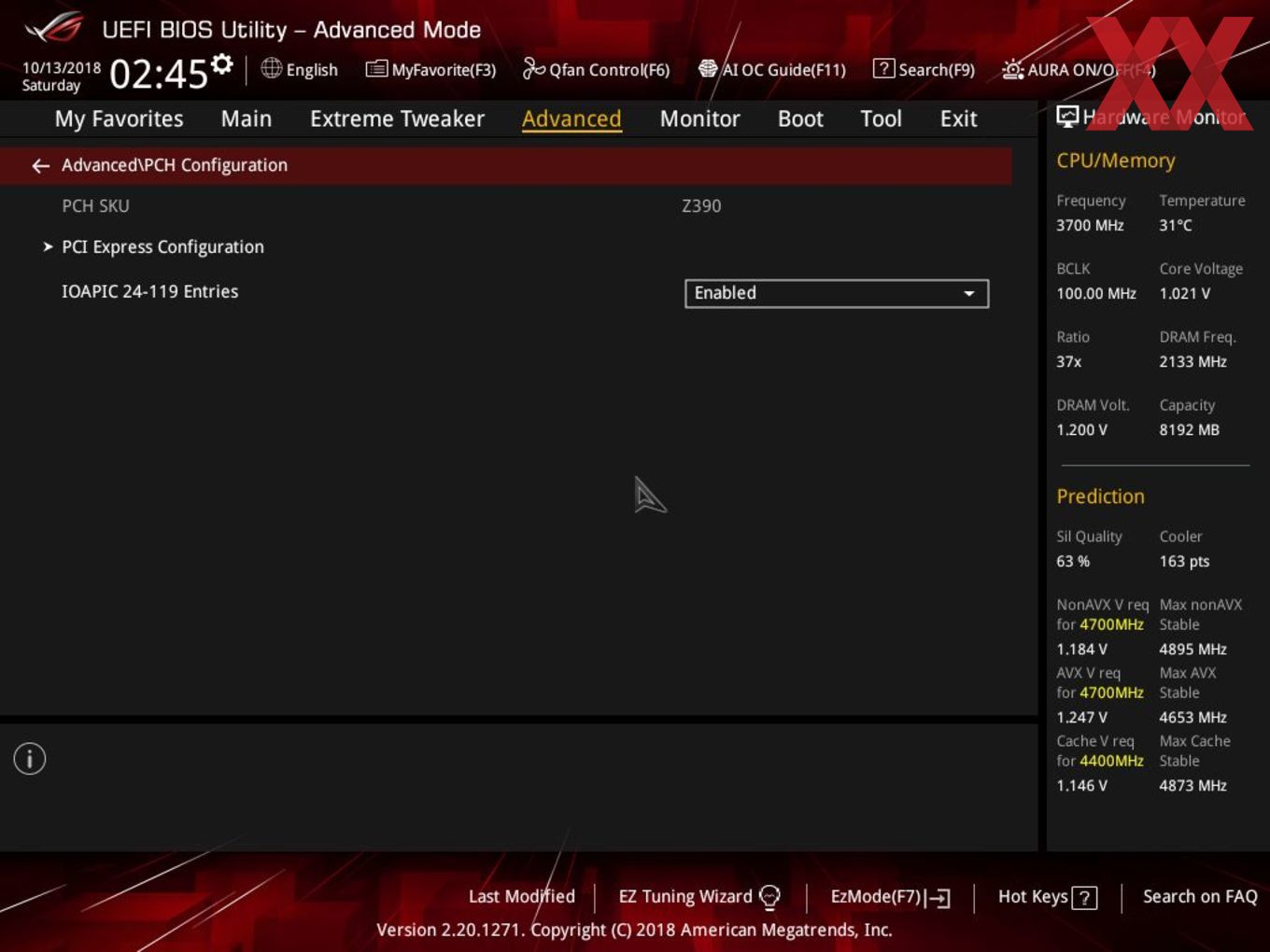The image size is (1270, 952).
Task: Click the EZ Tuning Wizard bulb icon
Action: point(769,897)
